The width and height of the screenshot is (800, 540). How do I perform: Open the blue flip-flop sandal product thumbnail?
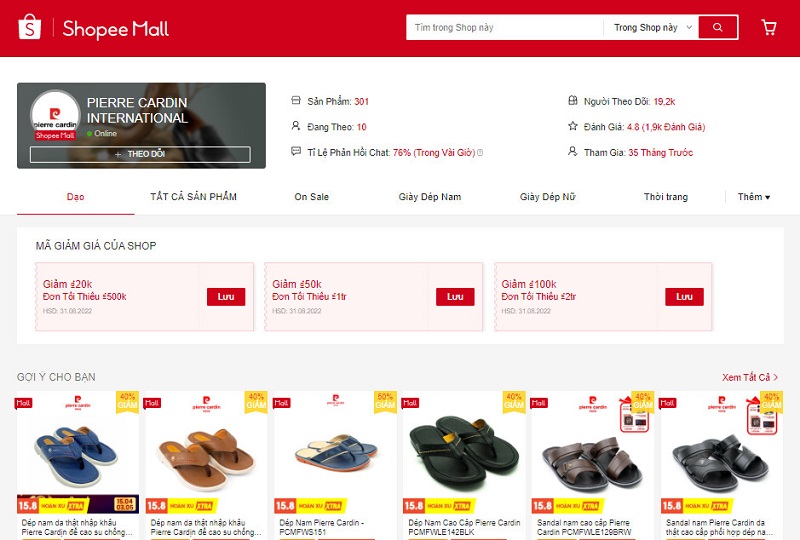point(78,443)
